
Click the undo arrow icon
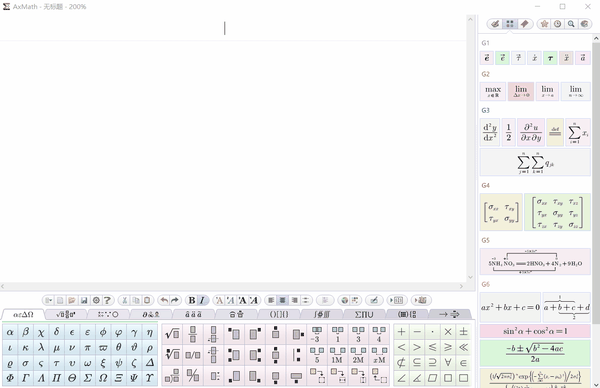(164, 300)
